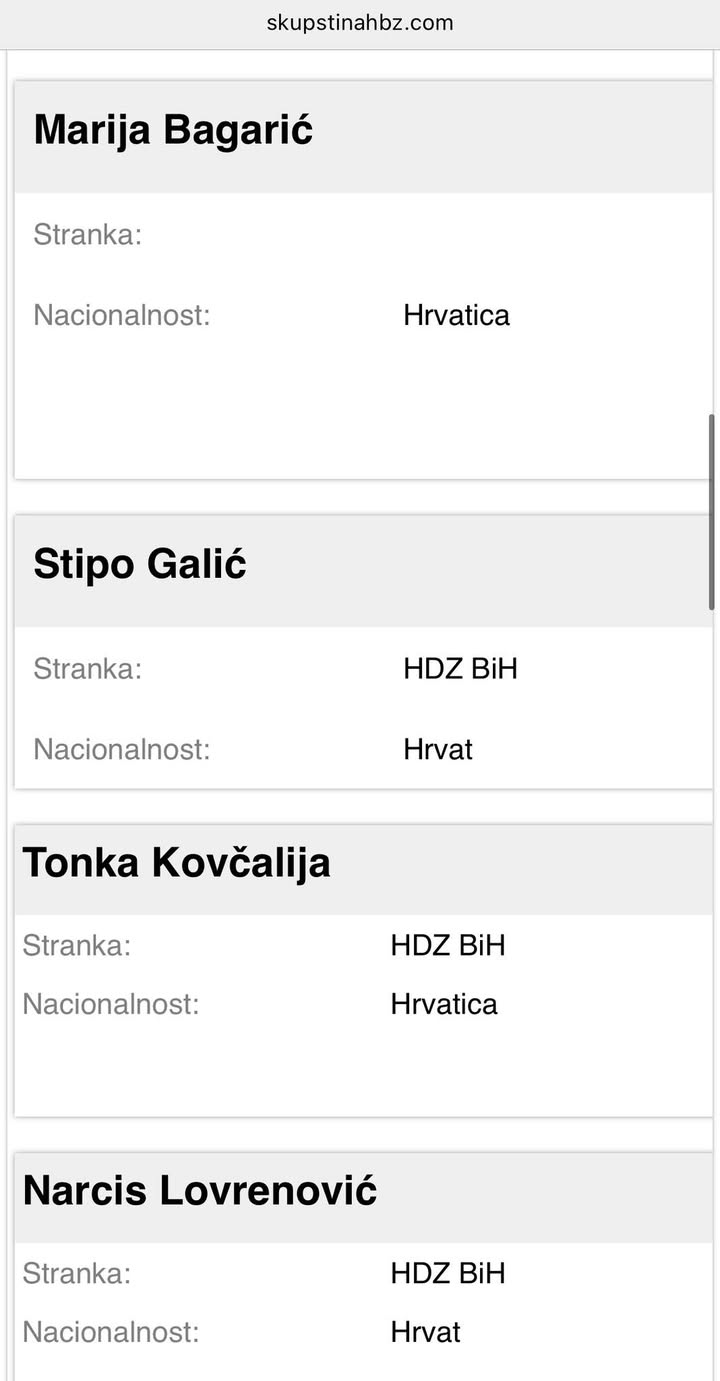Click HDZ BiH under Tonka Kovčalija
Viewport: 720px width, 1381px height.
(448, 945)
